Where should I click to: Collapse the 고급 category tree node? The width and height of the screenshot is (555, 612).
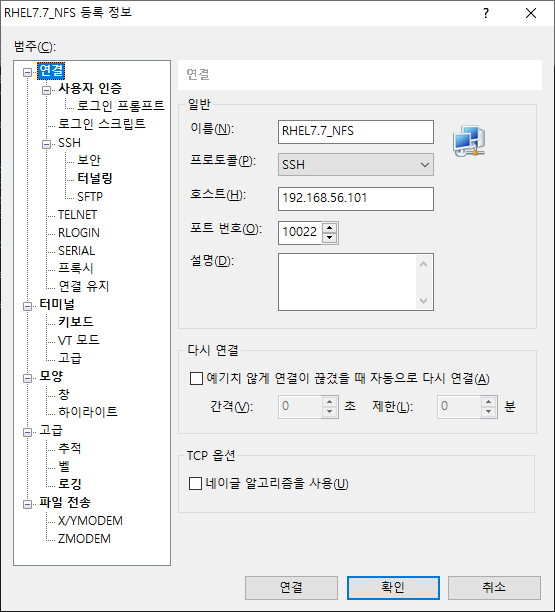point(27,432)
